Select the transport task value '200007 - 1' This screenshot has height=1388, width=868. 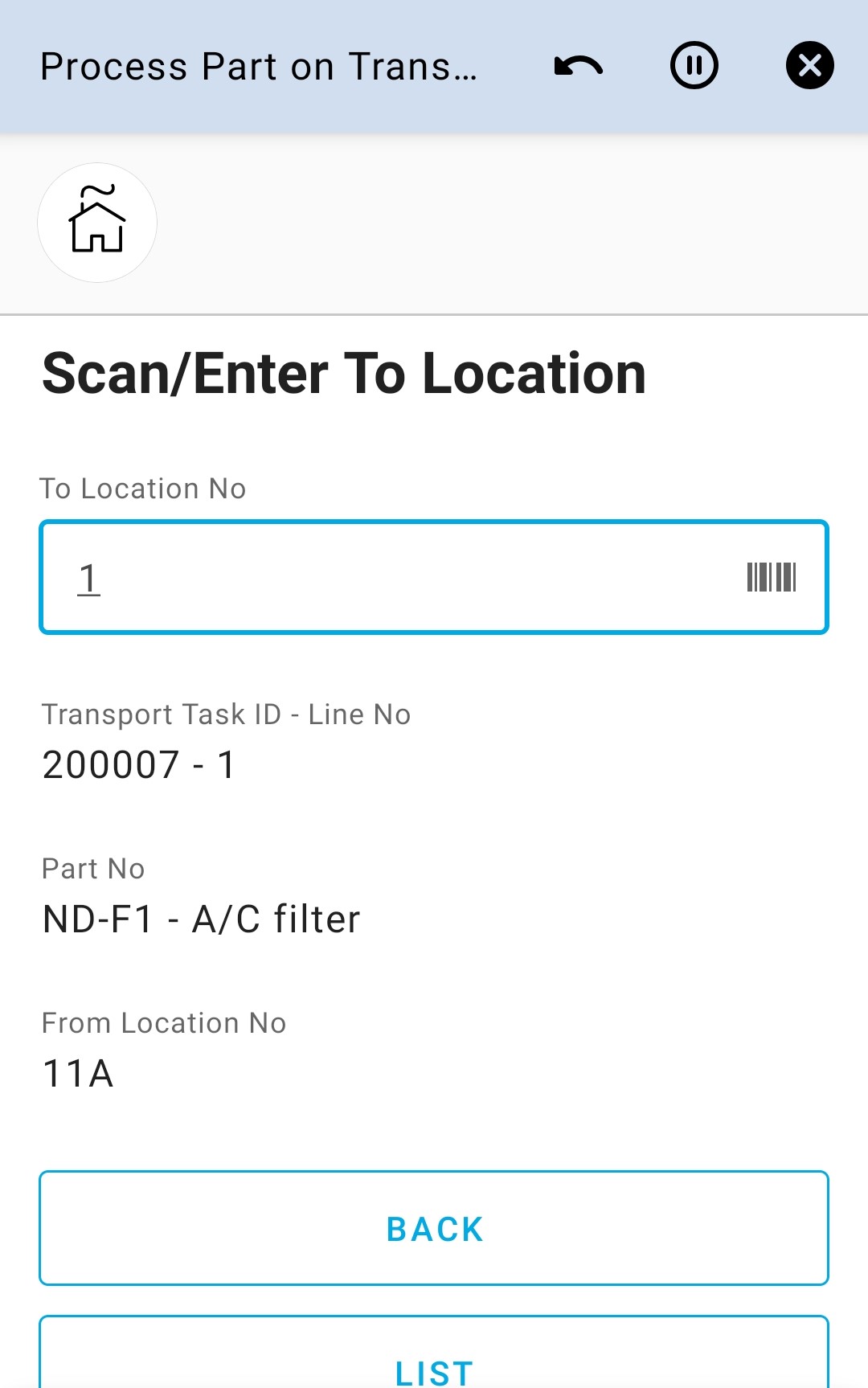(139, 764)
